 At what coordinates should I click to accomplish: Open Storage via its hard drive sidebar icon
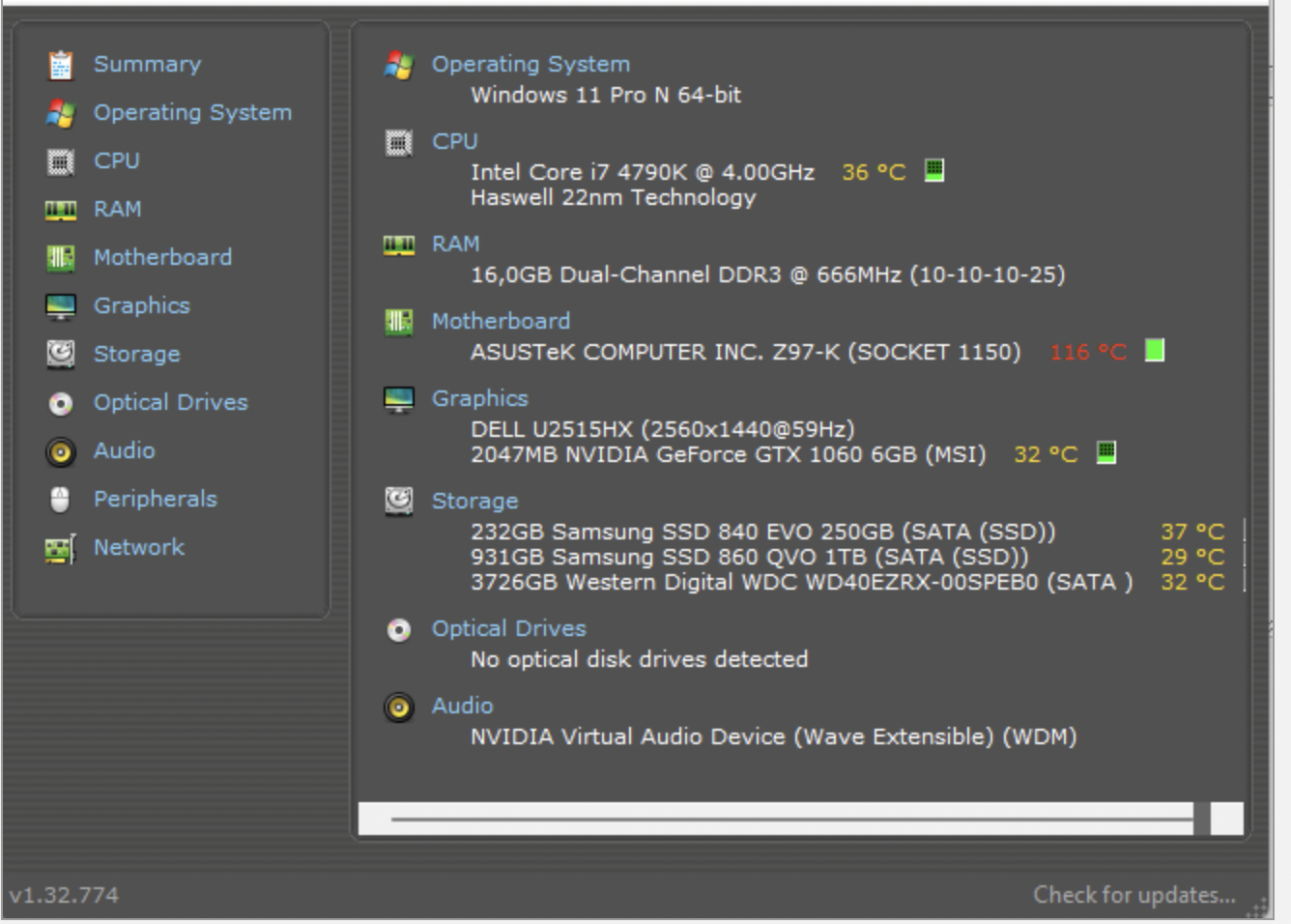60,355
